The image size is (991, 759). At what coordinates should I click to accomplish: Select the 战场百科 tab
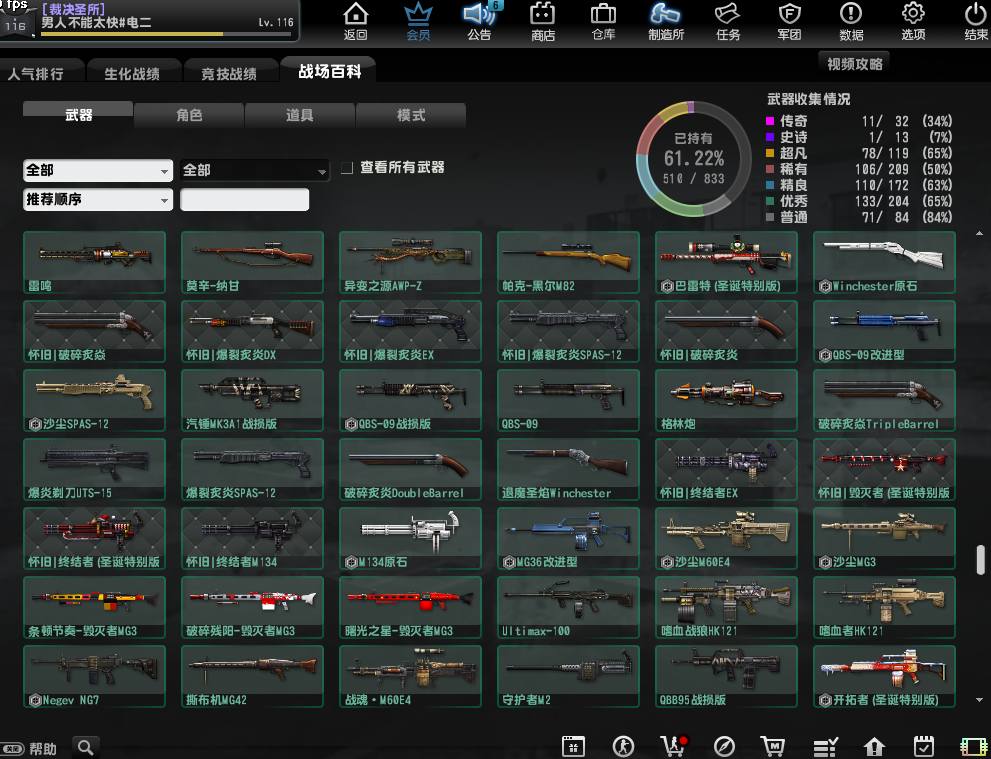pyautogui.click(x=329, y=70)
